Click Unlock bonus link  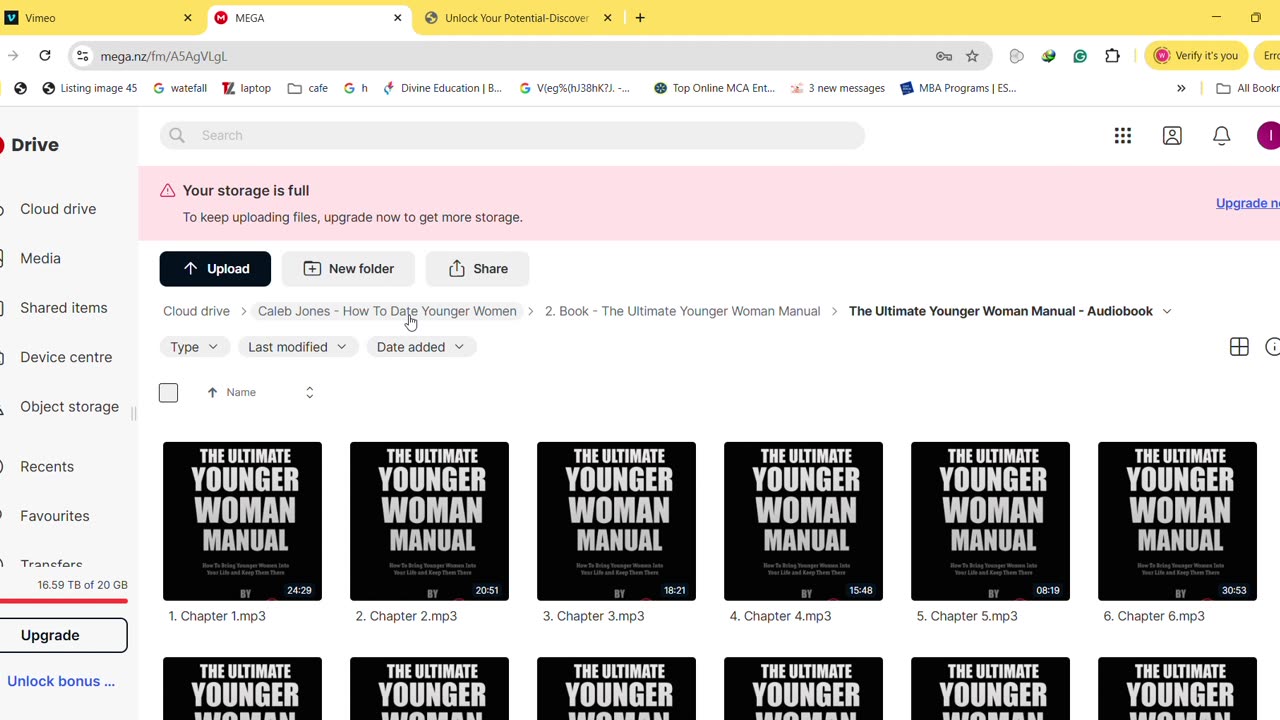point(61,681)
